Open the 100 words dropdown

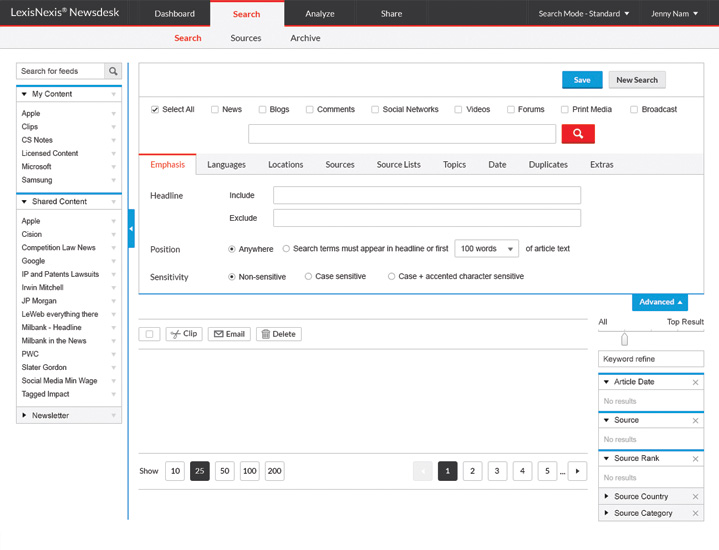pyautogui.click(x=487, y=249)
